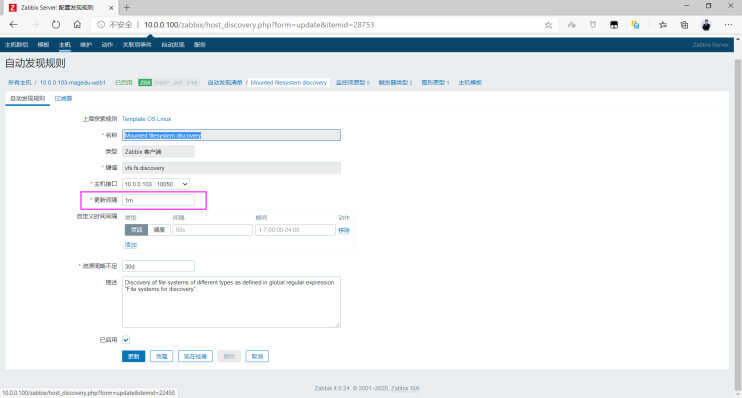
Task: Open the browser home page icon
Action: (77, 25)
